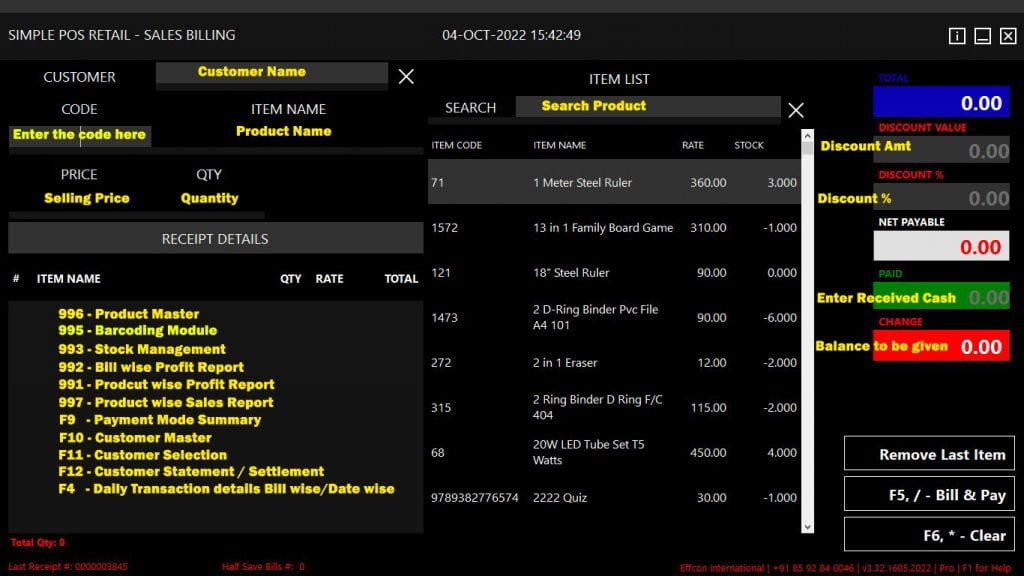Click the Remove Last Item button
The height and width of the screenshot is (576, 1024).
point(929,454)
